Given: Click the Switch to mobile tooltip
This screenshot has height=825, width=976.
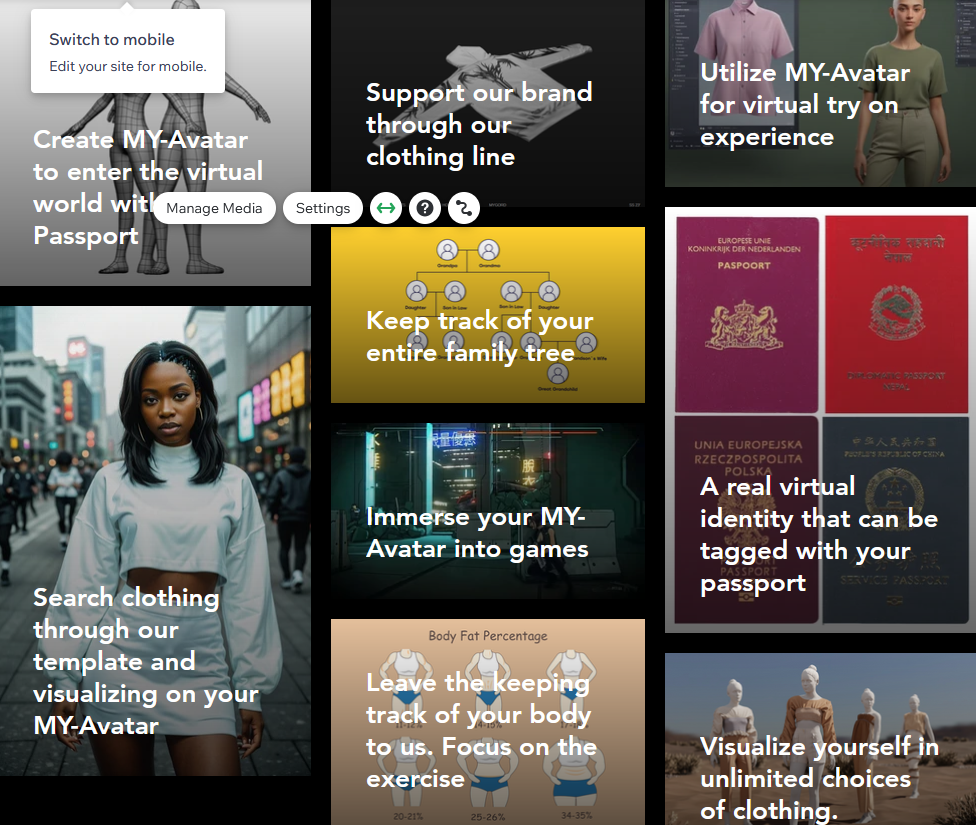Looking at the screenshot, I should pos(128,50).
